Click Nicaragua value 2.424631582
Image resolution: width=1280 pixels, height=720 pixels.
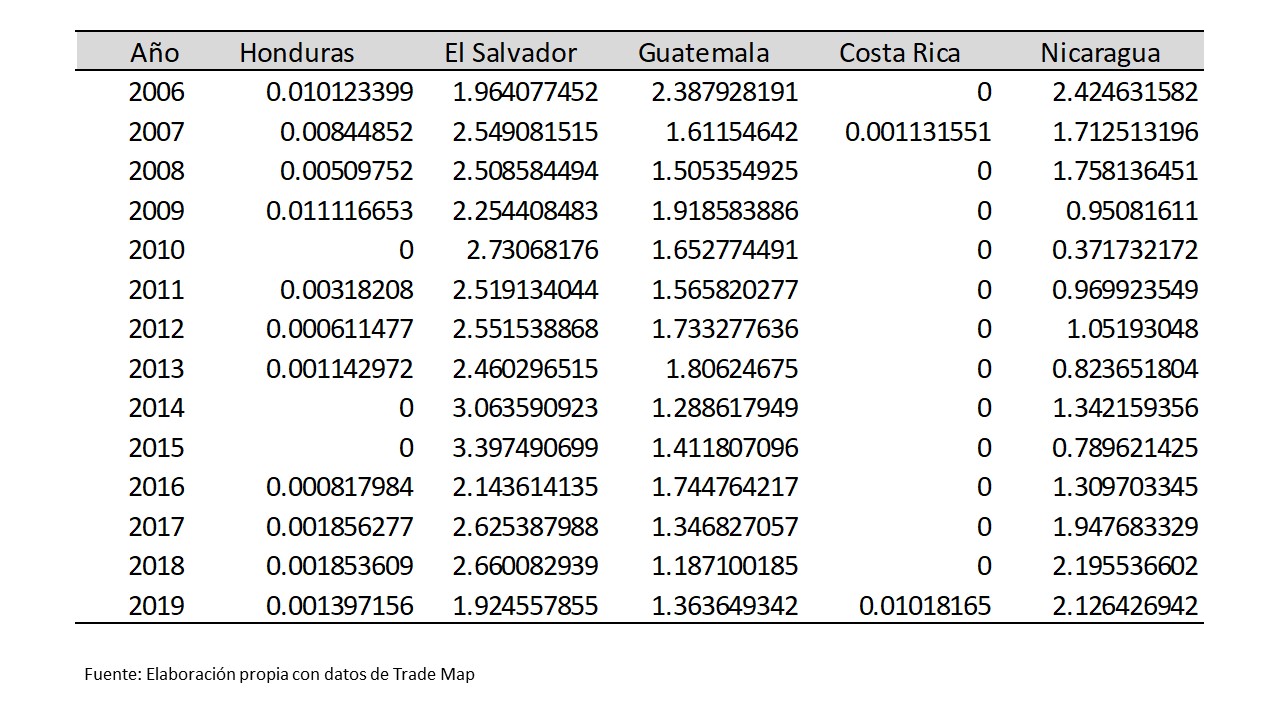tap(1125, 93)
